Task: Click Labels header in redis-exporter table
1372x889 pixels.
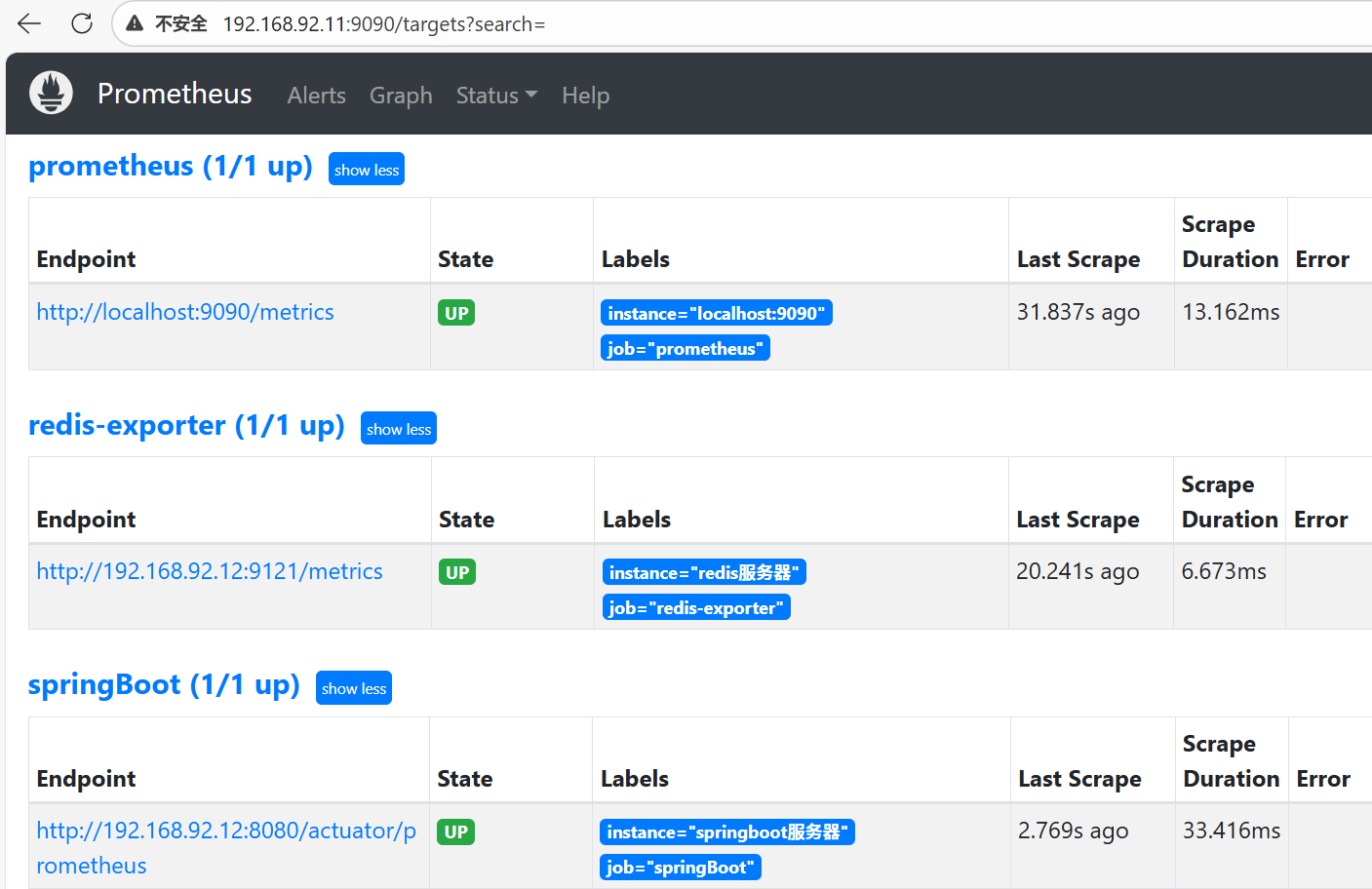Action: (x=637, y=520)
